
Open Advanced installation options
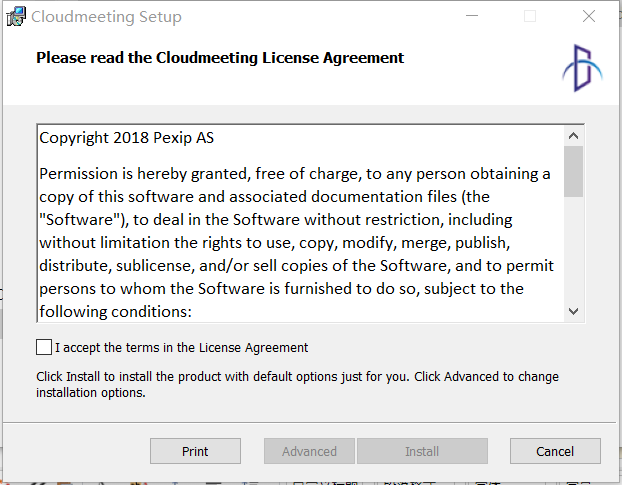[x=309, y=451]
